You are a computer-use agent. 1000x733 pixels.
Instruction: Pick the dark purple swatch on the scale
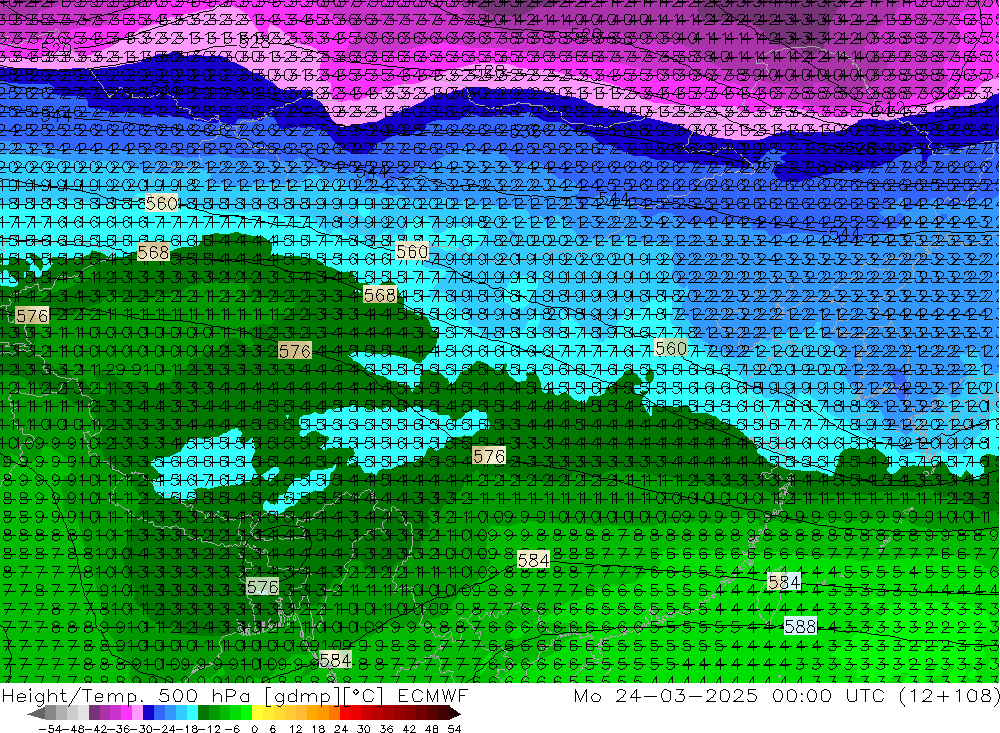point(94,713)
